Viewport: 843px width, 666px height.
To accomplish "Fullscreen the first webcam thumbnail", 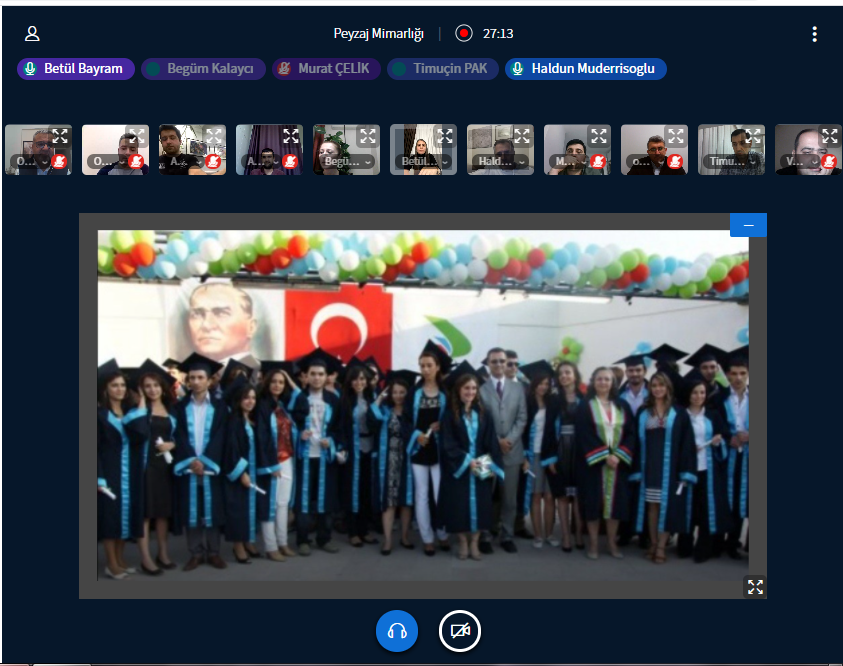I will (x=60, y=136).
